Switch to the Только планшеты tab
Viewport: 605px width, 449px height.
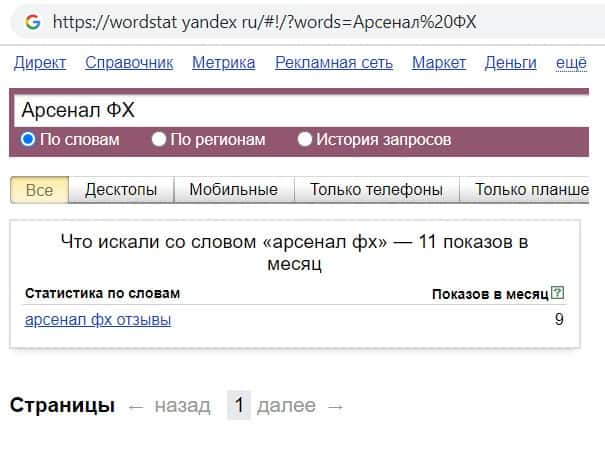[525, 190]
